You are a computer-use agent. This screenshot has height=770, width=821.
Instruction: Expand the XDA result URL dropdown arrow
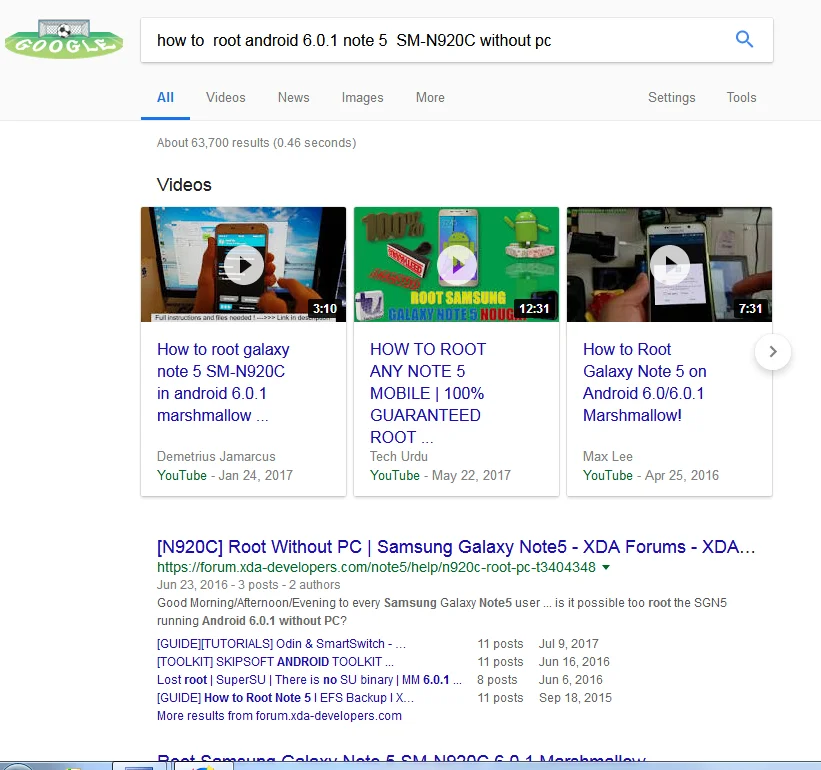[x=606, y=567]
